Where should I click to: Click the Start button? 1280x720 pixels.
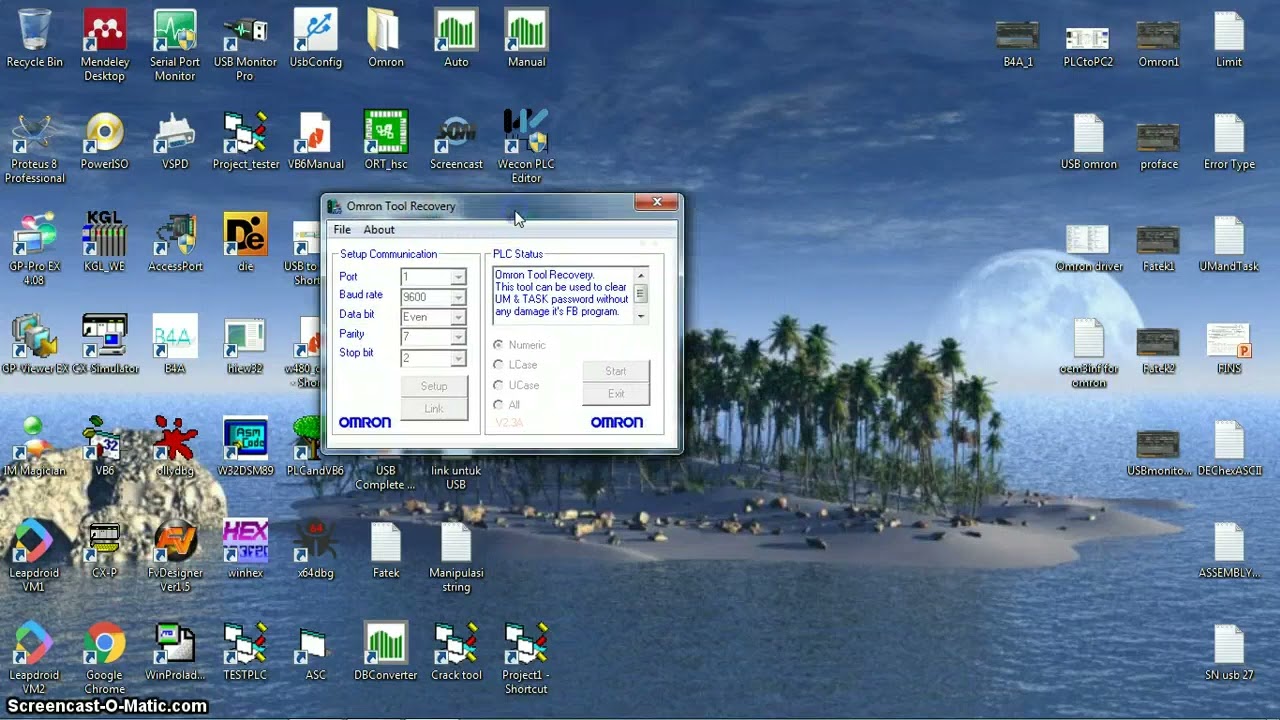(x=616, y=371)
